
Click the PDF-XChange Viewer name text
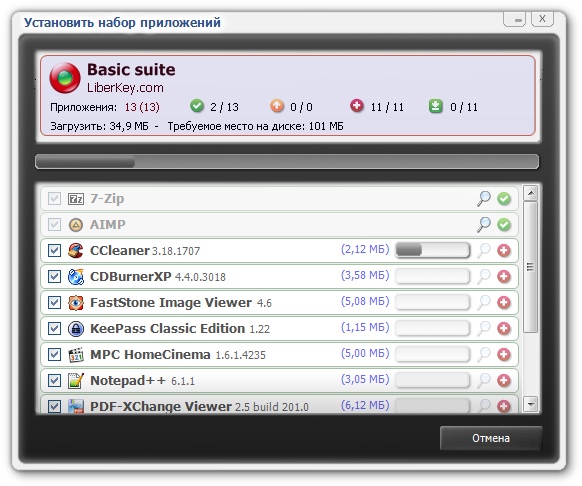point(161,406)
